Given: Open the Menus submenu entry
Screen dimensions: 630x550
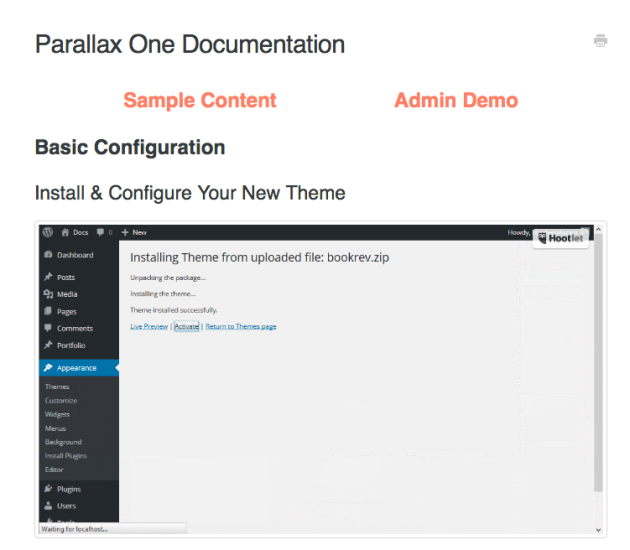Looking at the screenshot, I should coord(55,428).
